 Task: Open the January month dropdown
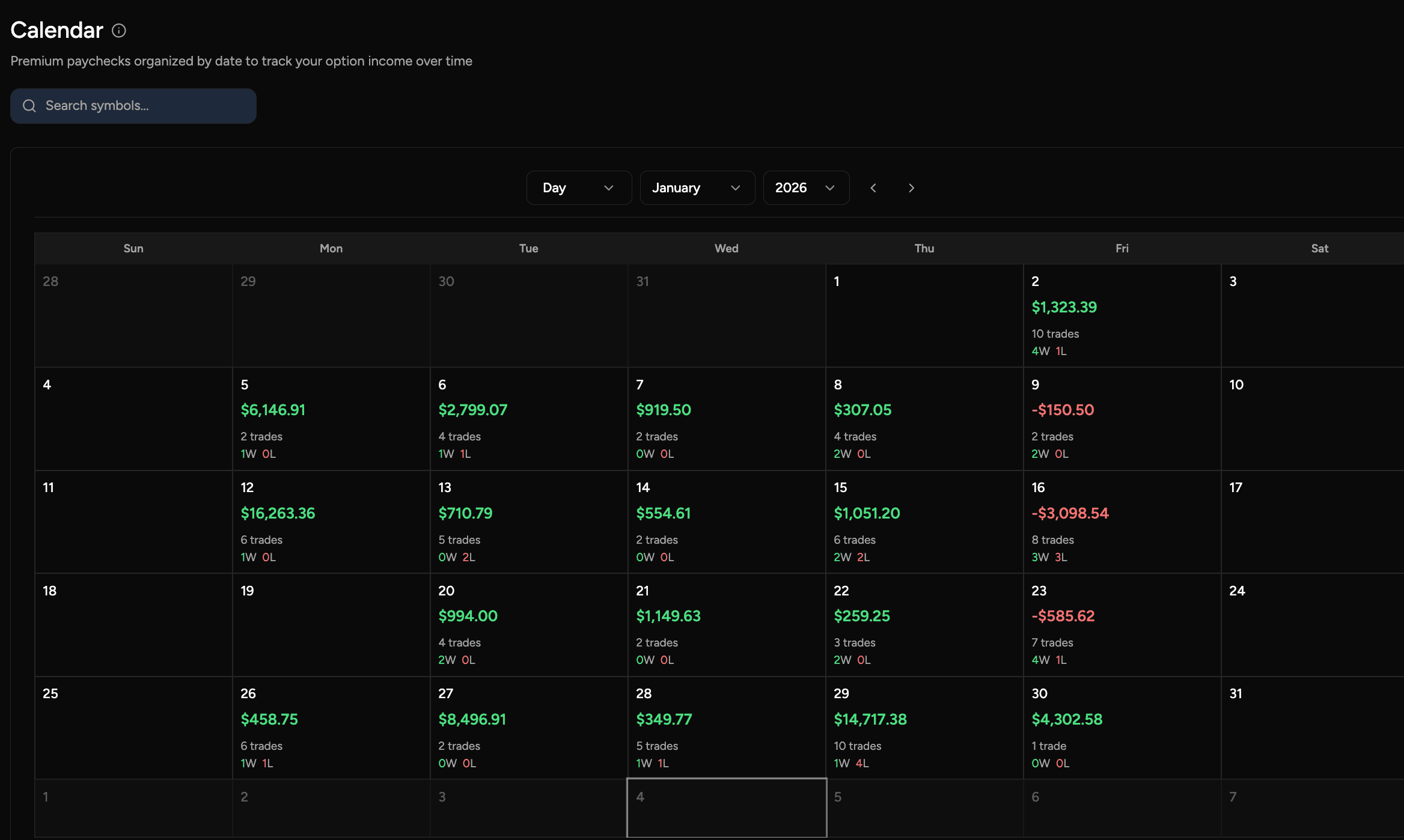point(697,187)
